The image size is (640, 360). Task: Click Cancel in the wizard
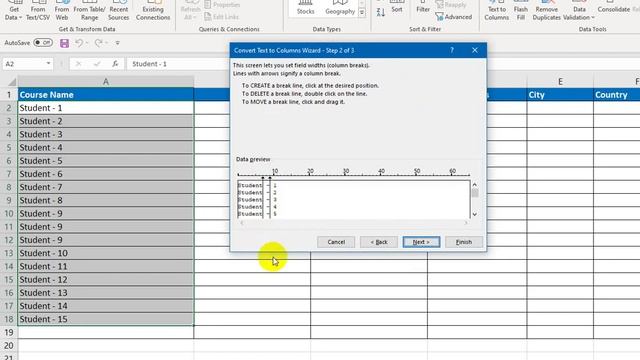[336, 242]
